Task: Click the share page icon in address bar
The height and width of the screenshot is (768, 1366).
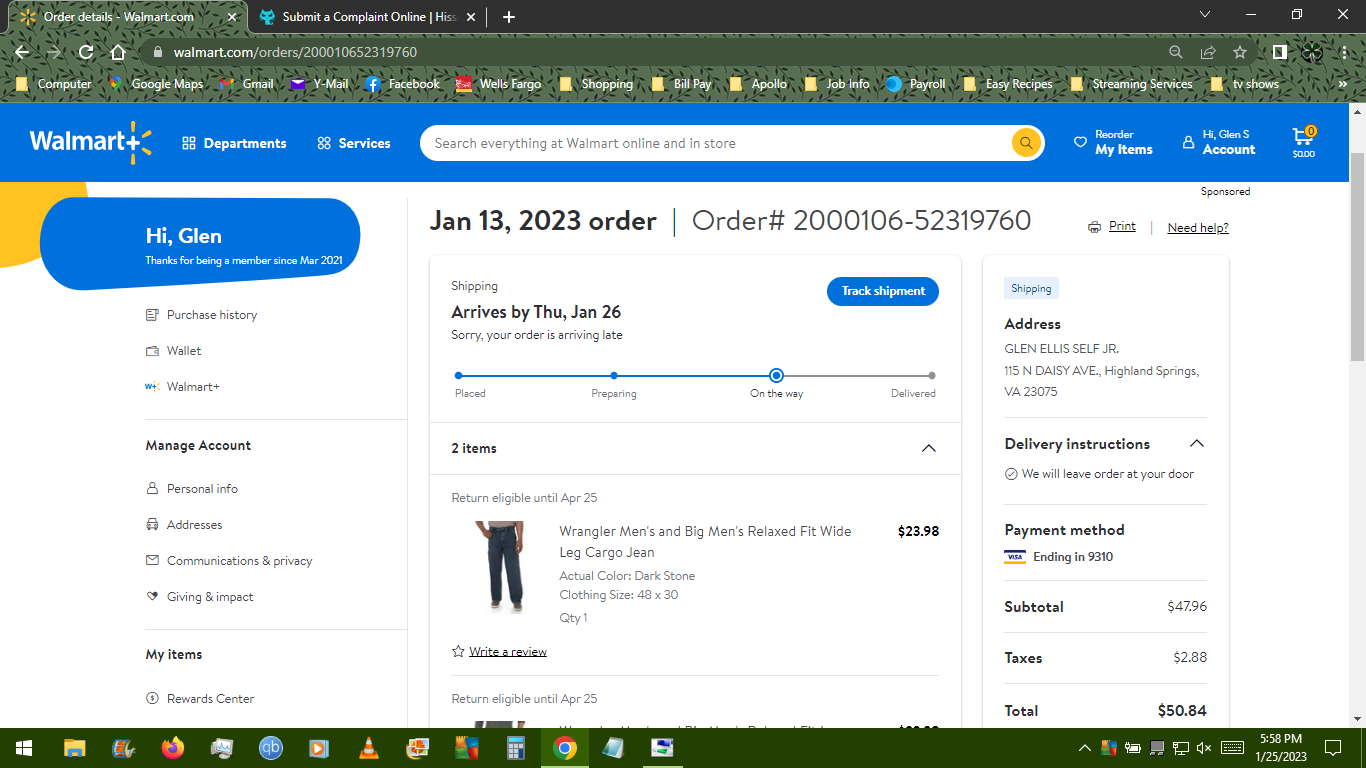Action: (x=1208, y=52)
